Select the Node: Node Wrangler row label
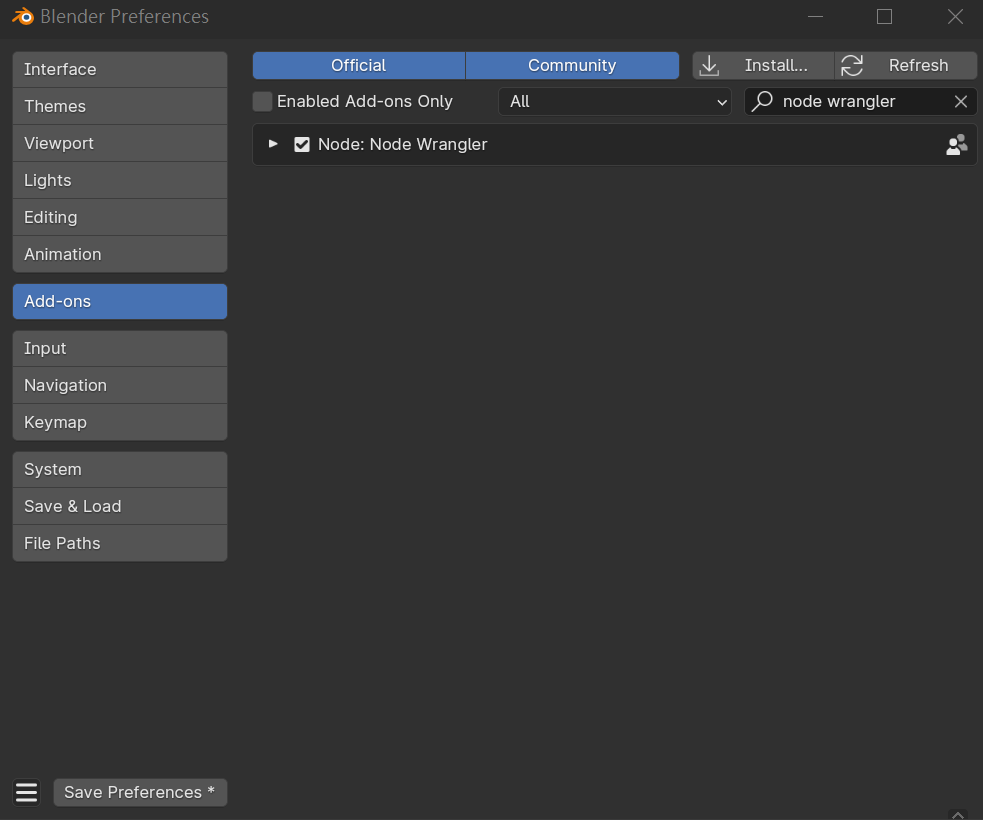The width and height of the screenshot is (983, 820). pos(402,145)
